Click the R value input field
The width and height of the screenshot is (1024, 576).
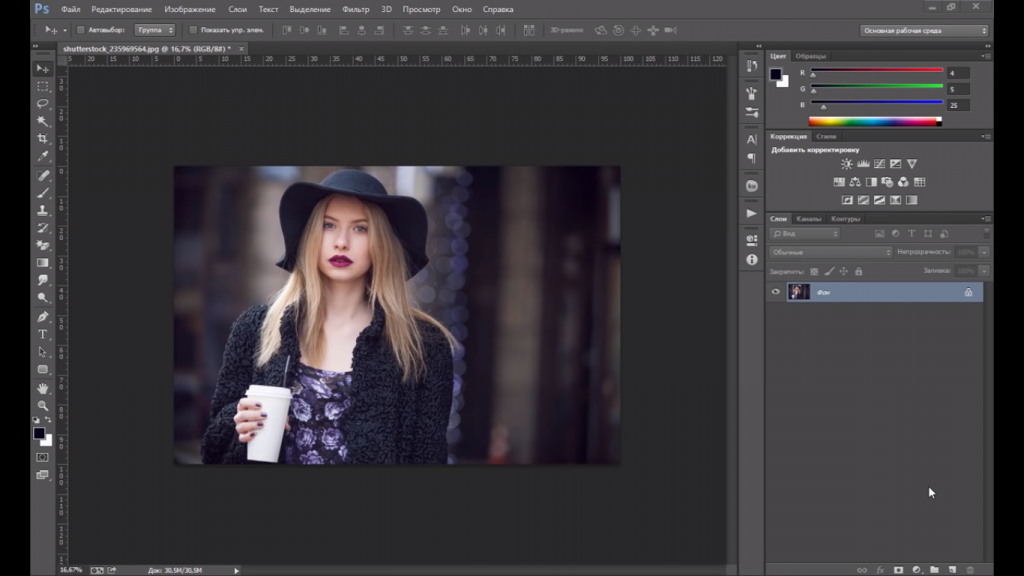click(x=957, y=73)
